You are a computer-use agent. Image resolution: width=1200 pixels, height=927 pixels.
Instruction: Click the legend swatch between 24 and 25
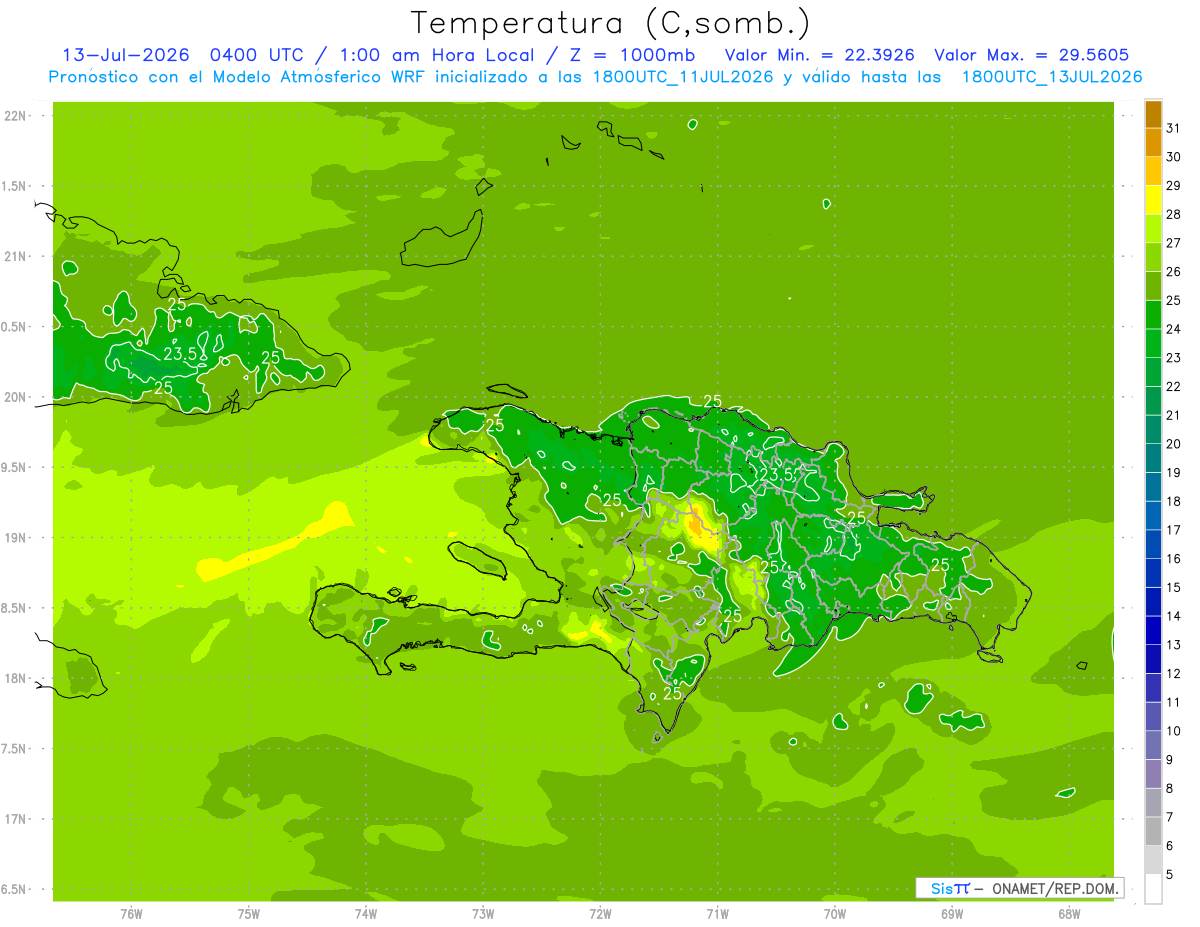[x=1153, y=315]
